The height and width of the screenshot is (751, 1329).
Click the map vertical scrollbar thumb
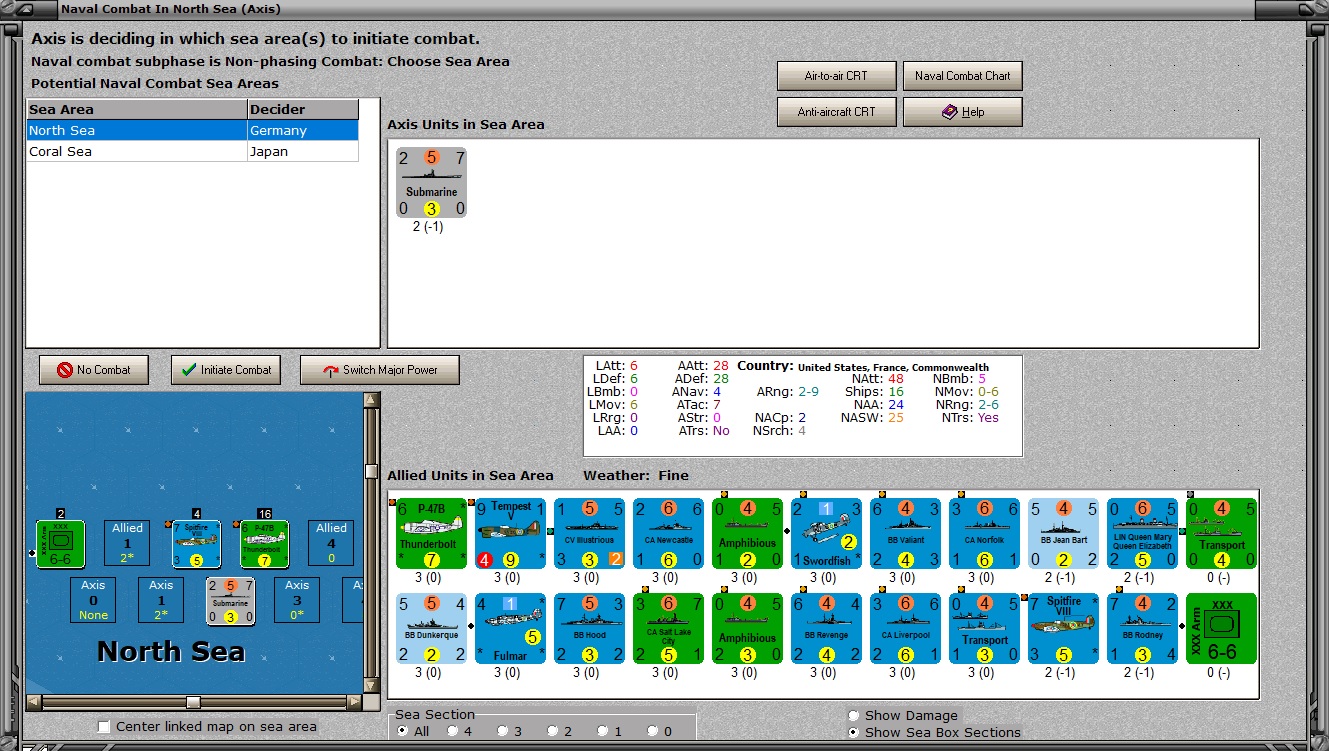371,472
